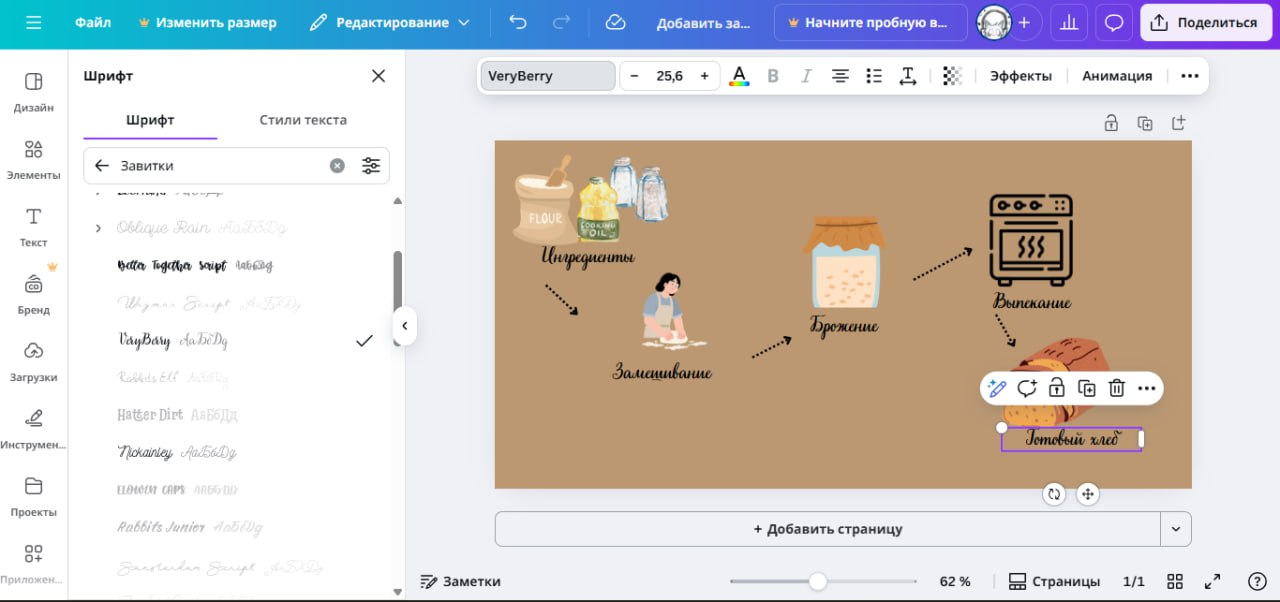Lock the selected text element

pyautogui.click(x=1057, y=389)
